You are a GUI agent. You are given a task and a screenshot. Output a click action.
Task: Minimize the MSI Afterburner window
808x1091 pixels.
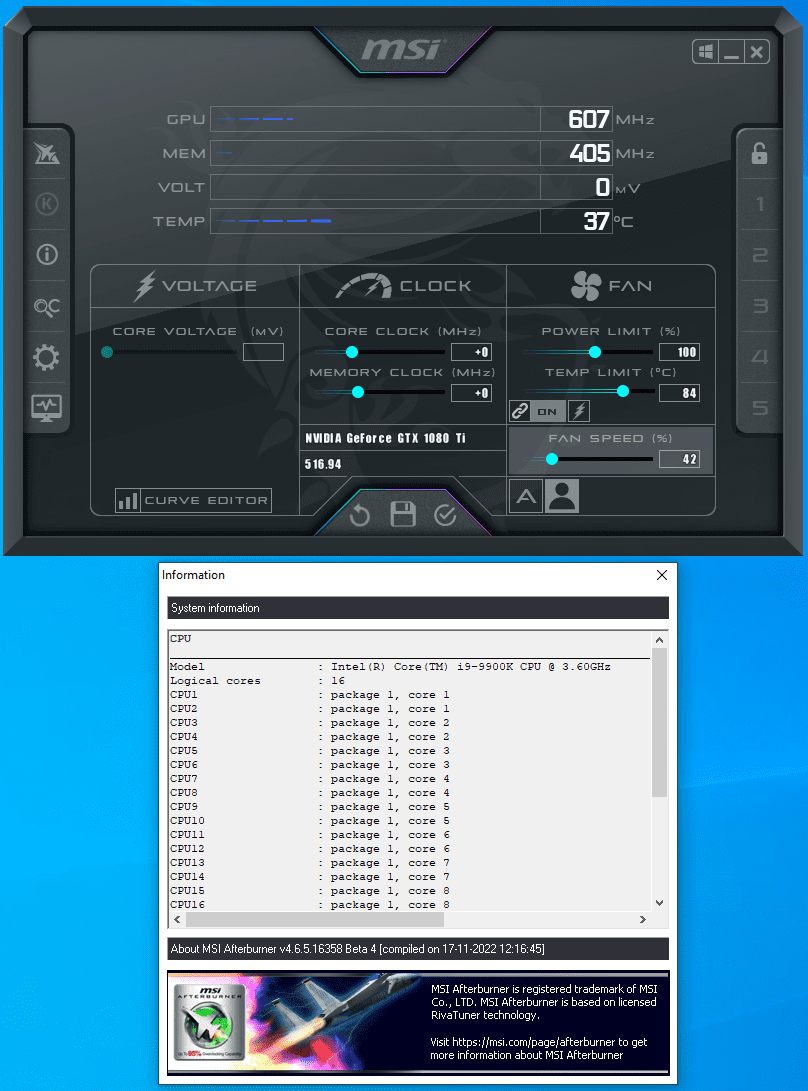(731, 51)
